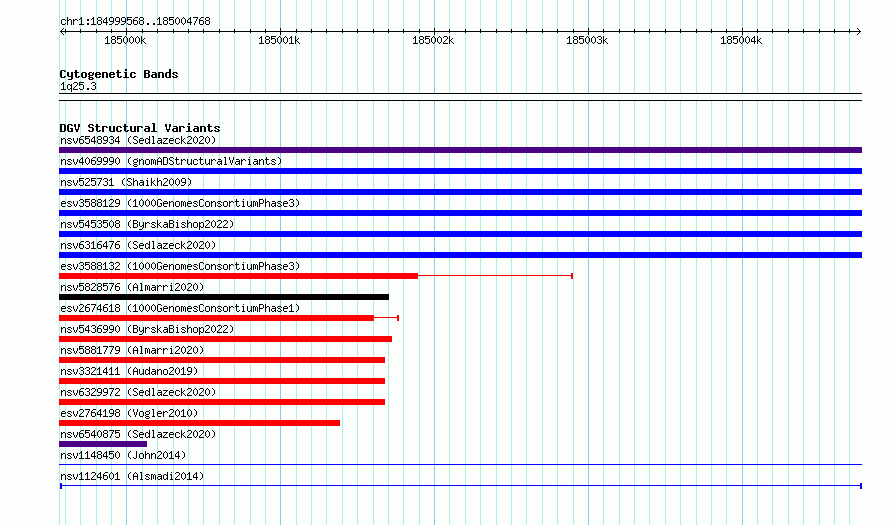The width and height of the screenshot is (890, 525).
Task: Open nsv5453508 (ByrskaBishop2022) label
Action: 147,224
